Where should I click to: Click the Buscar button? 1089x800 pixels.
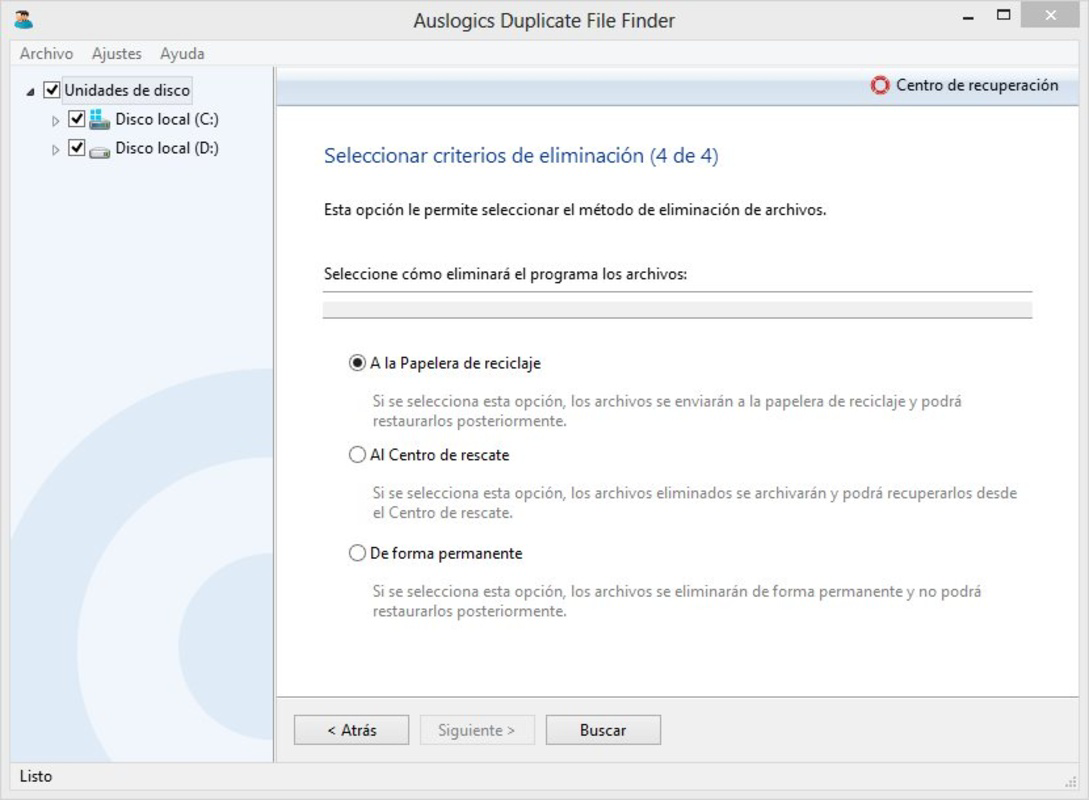click(x=603, y=730)
